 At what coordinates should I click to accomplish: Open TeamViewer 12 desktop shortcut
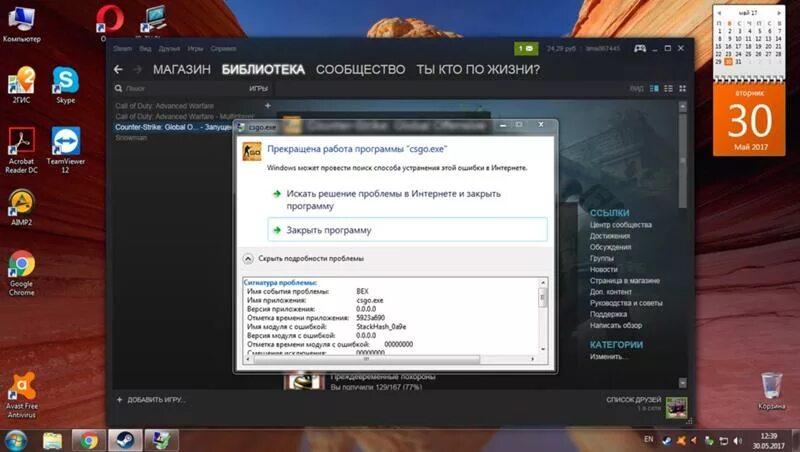point(65,150)
